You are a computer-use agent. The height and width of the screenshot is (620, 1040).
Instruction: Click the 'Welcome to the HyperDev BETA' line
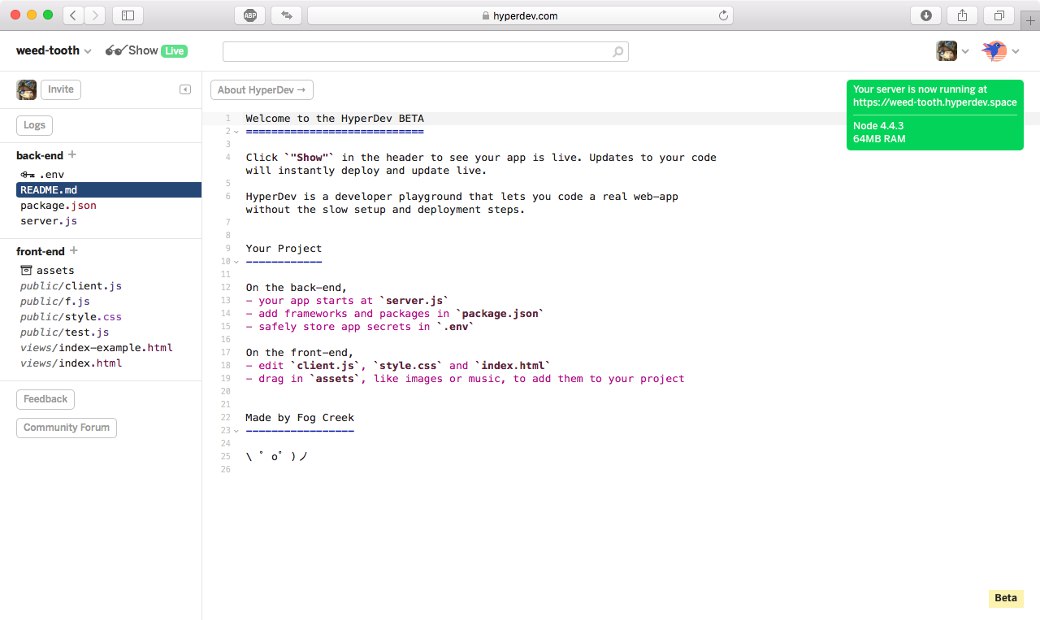pyautogui.click(x=334, y=118)
